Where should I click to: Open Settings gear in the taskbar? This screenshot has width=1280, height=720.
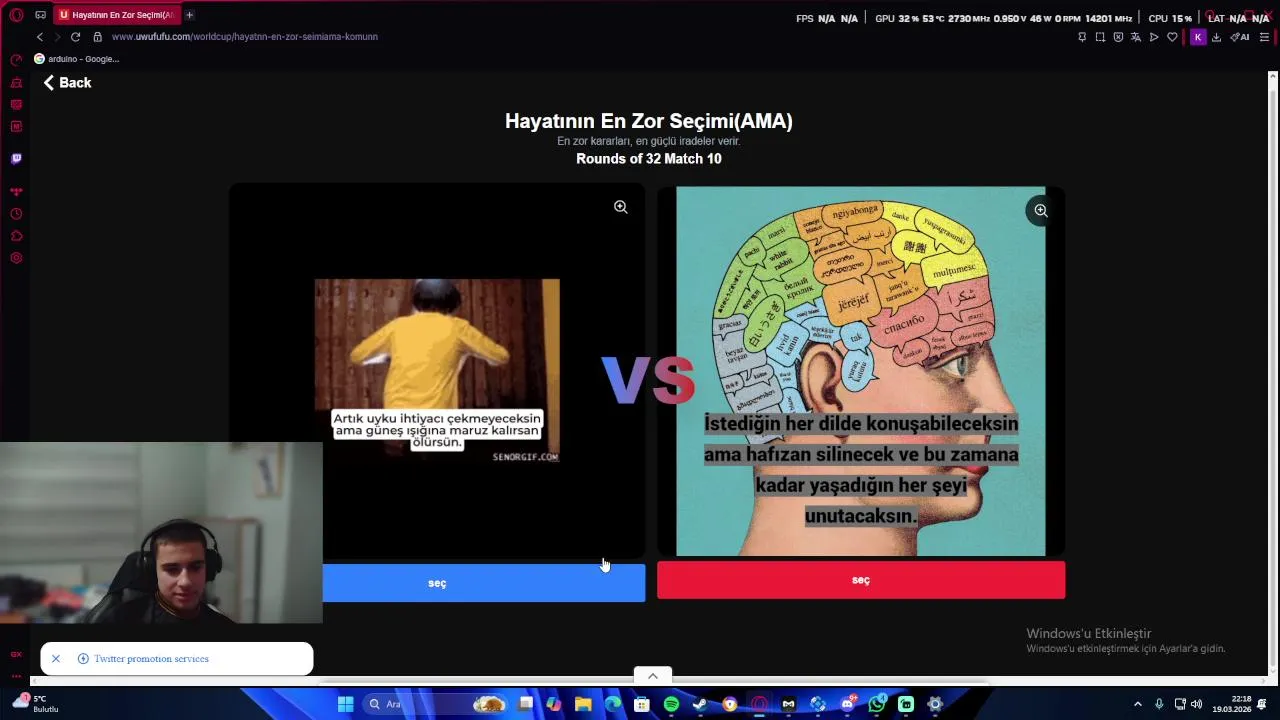click(935, 704)
